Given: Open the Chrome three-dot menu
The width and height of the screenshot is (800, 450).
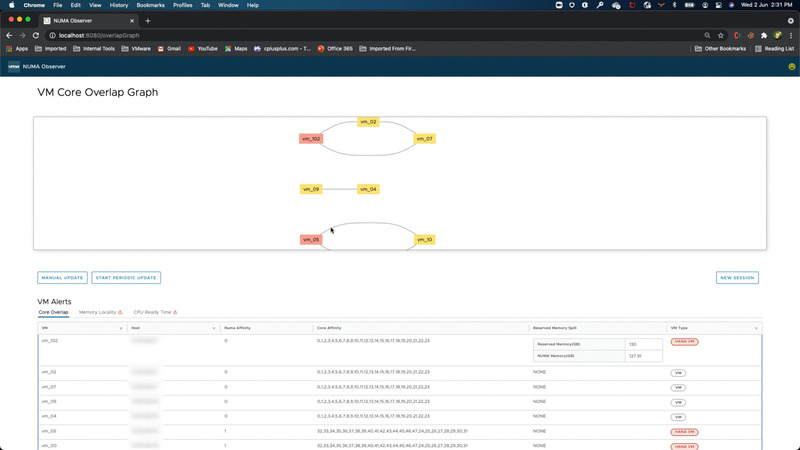Looking at the screenshot, I should 791,35.
